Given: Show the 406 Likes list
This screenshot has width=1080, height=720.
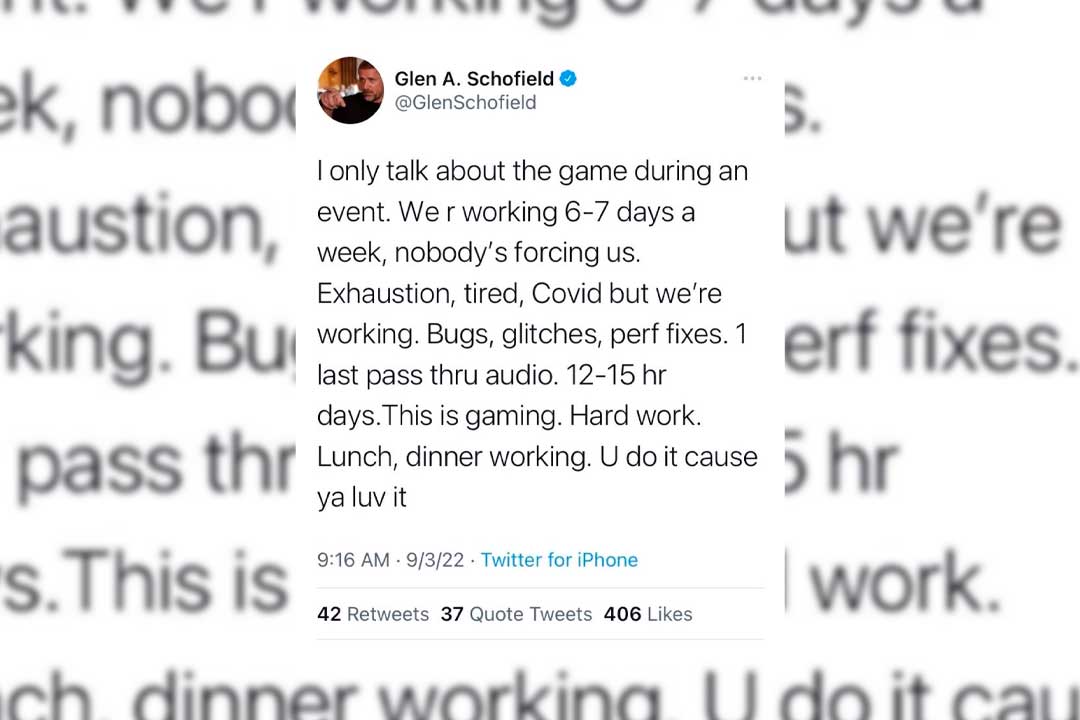Looking at the screenshot, I should pyautogui.click(x=648, y=614).
